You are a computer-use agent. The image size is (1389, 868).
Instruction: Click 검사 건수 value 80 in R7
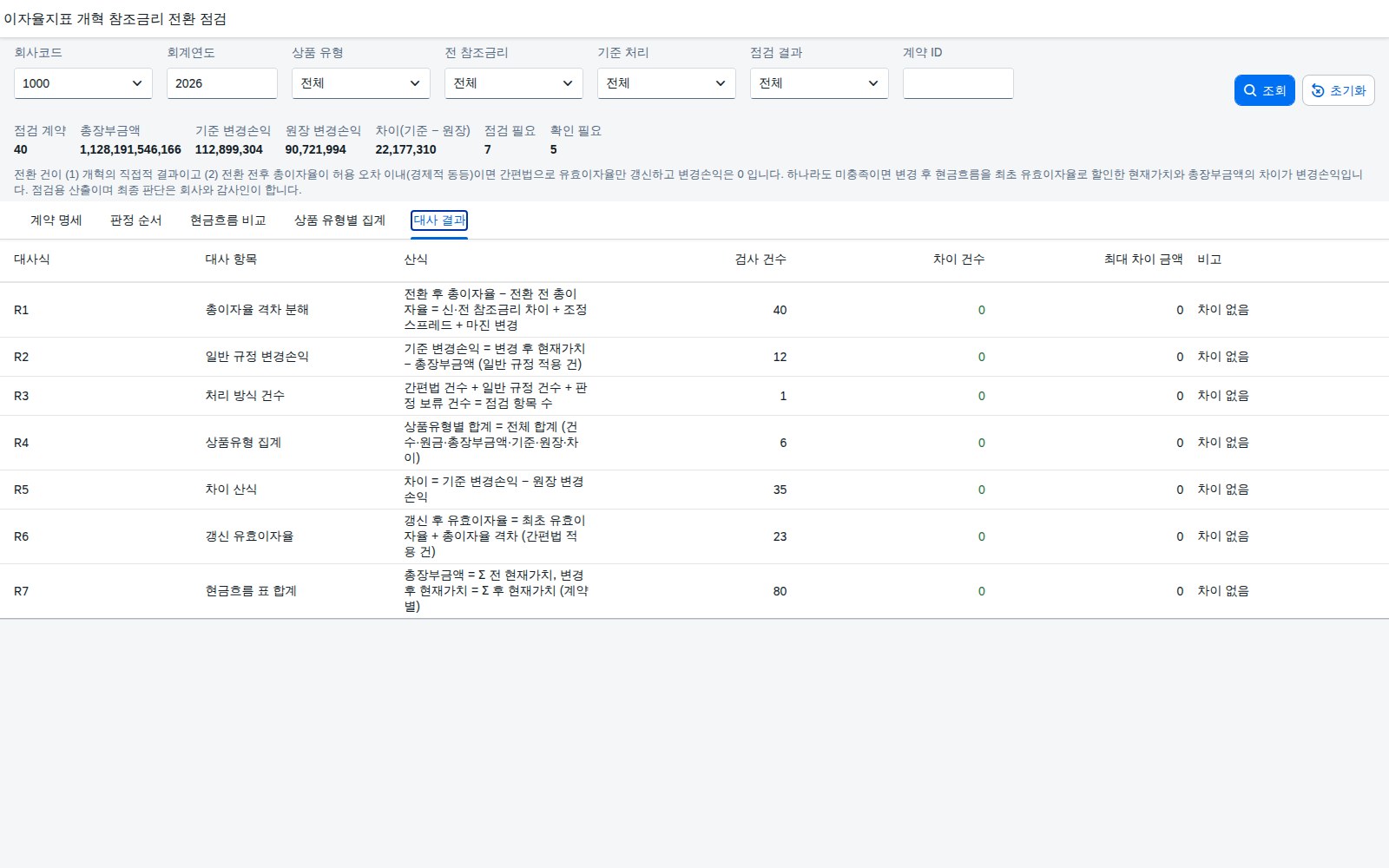coord(780,591)
